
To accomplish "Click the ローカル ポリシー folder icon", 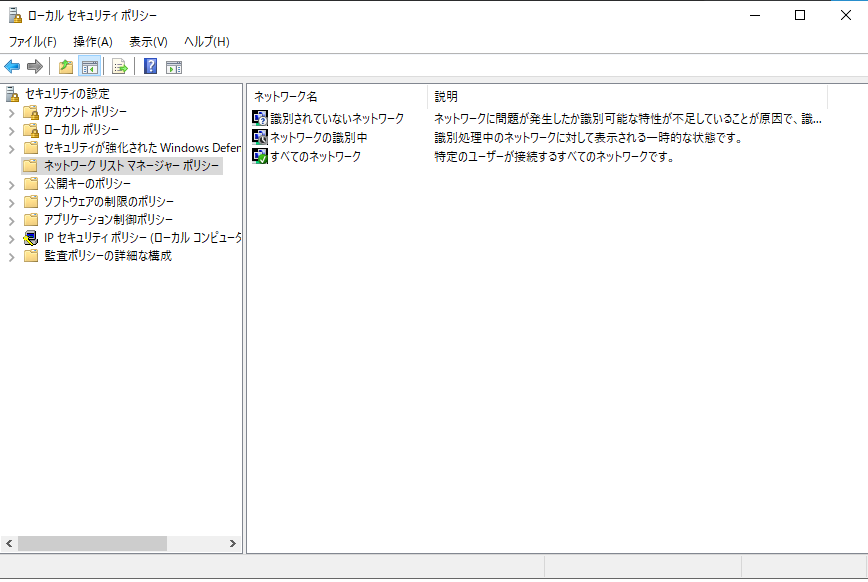I will point(31,130).
